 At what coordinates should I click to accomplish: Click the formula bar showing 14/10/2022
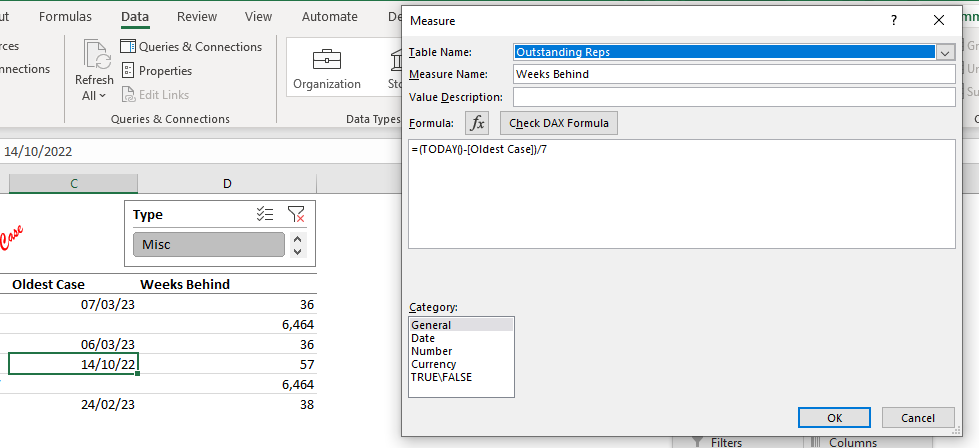point(200,152)
